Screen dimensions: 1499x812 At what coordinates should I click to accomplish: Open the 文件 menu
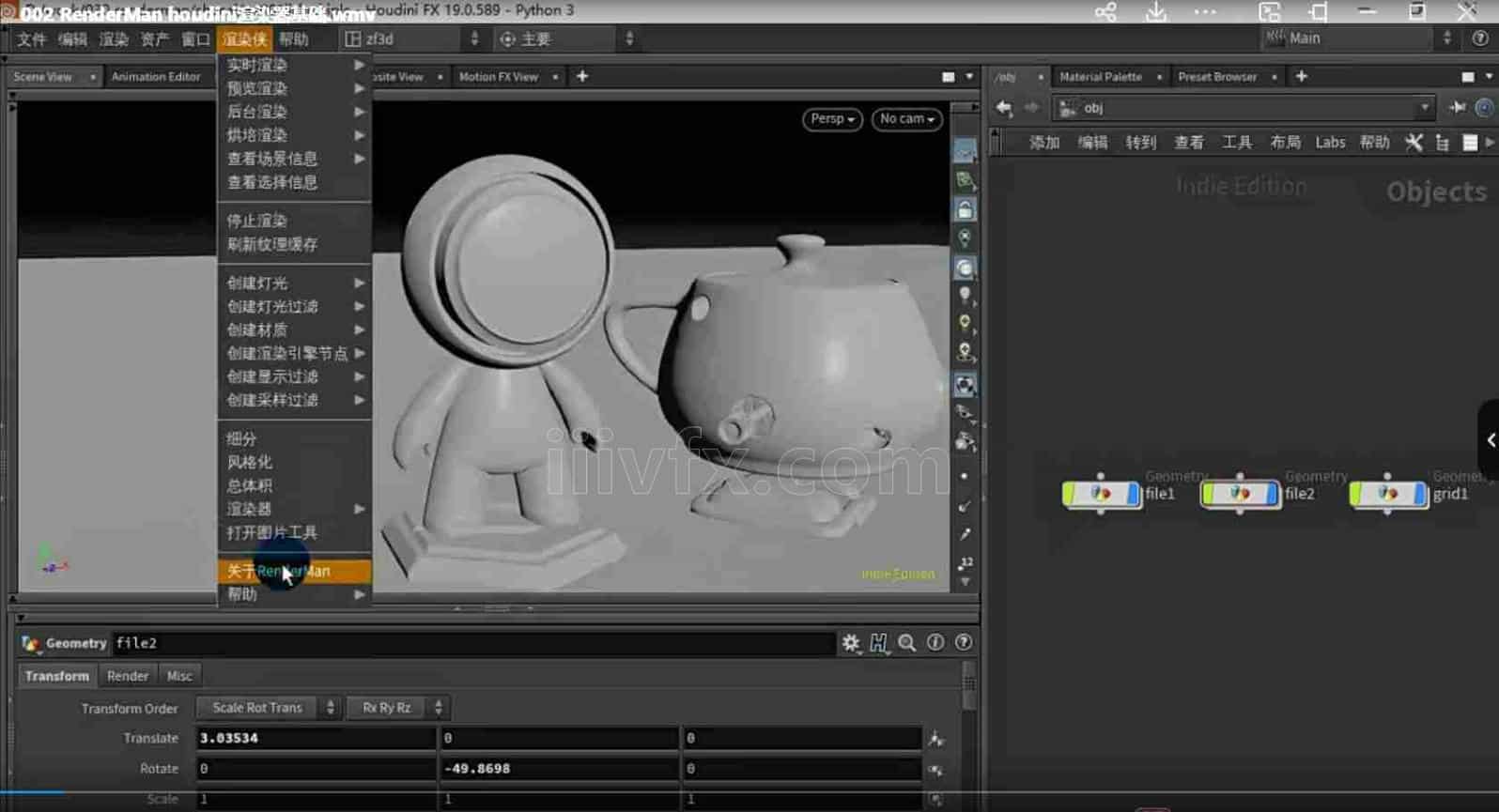pyautogui.click(x=31, y=38)
